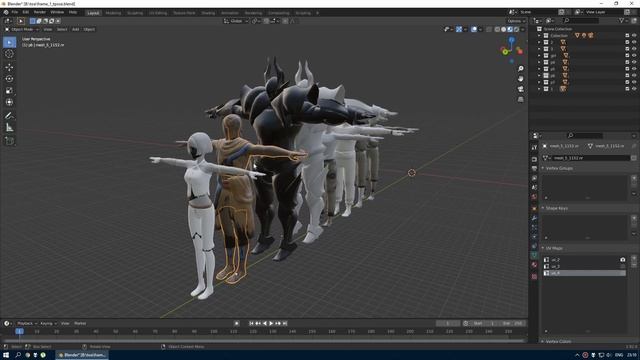Toggle the camera view icon
This screenshot has width=640, height=360.
[520, 89]
